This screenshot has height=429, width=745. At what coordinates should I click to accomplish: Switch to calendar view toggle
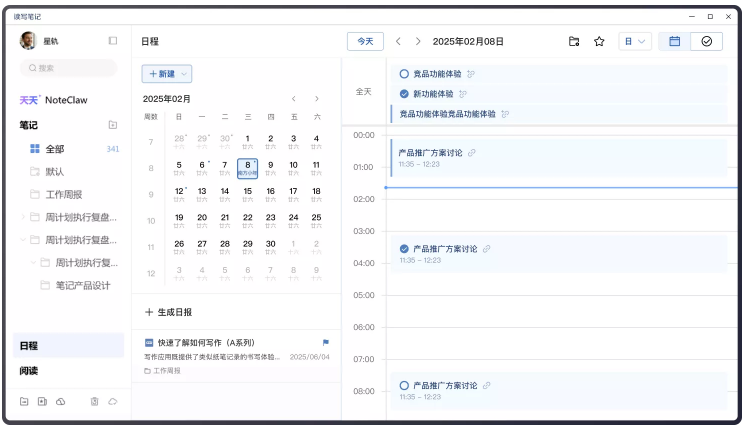(674, 41)
